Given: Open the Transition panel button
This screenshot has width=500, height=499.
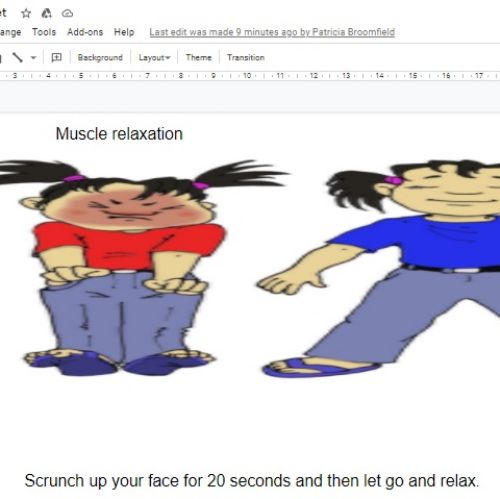Looking at the screenshot, I should click(x=246, y=58).
